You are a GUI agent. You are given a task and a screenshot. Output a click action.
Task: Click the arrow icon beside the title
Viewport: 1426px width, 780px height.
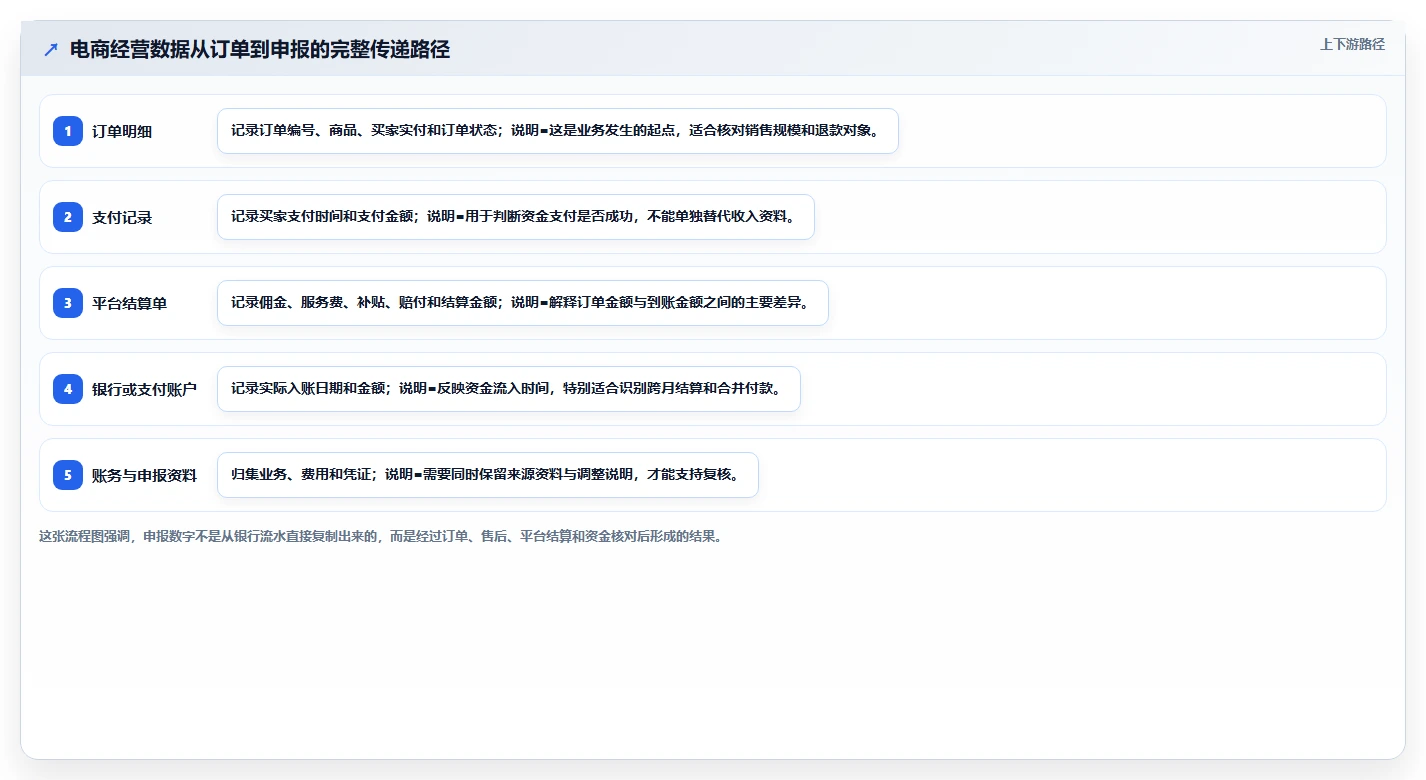click(x=51, y=50)
